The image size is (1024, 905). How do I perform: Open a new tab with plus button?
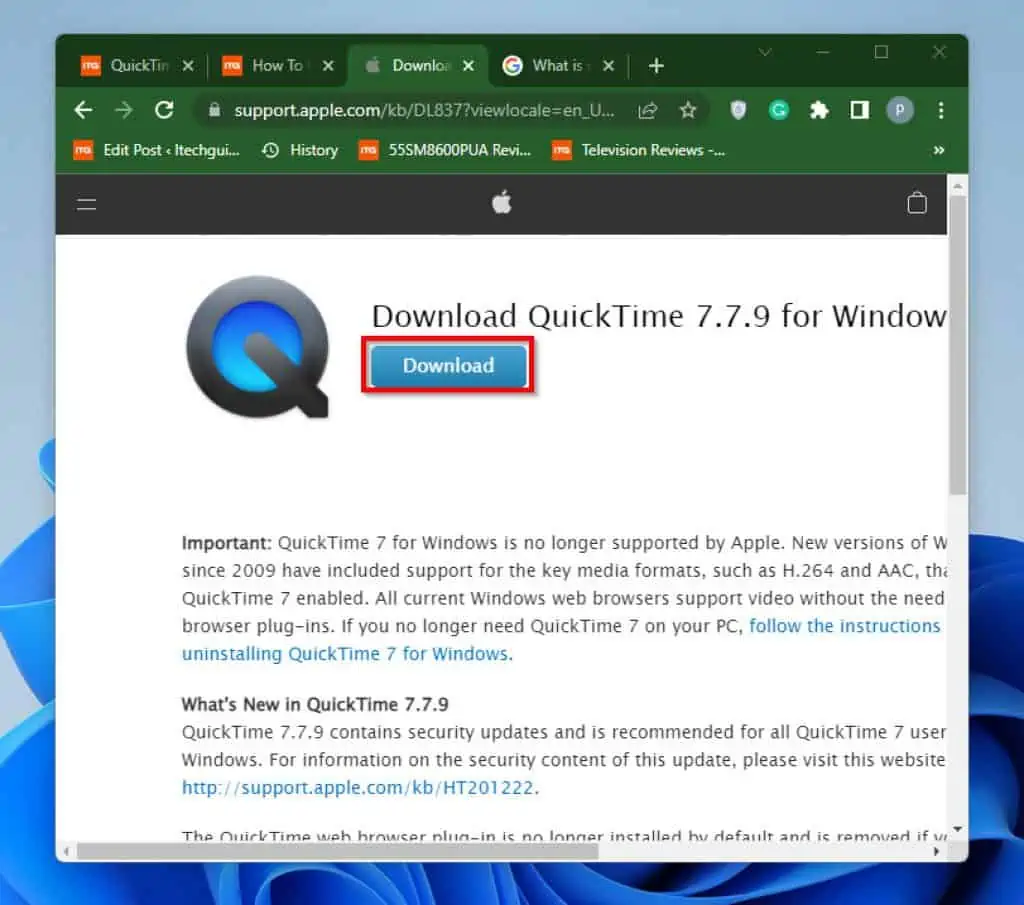(x=656, y=65)
